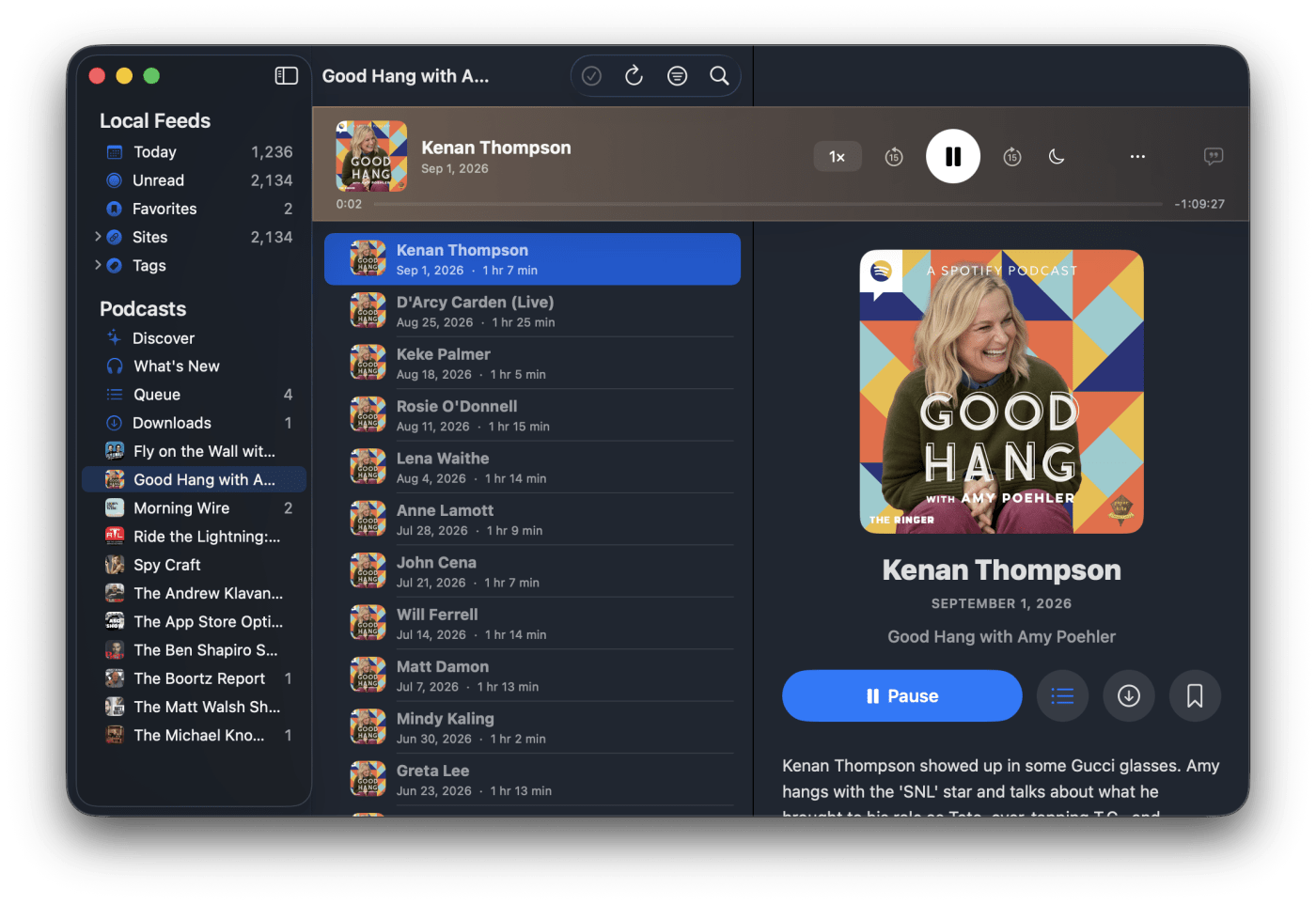Open the Mindy Kaling episode

(x=532, y=727)
